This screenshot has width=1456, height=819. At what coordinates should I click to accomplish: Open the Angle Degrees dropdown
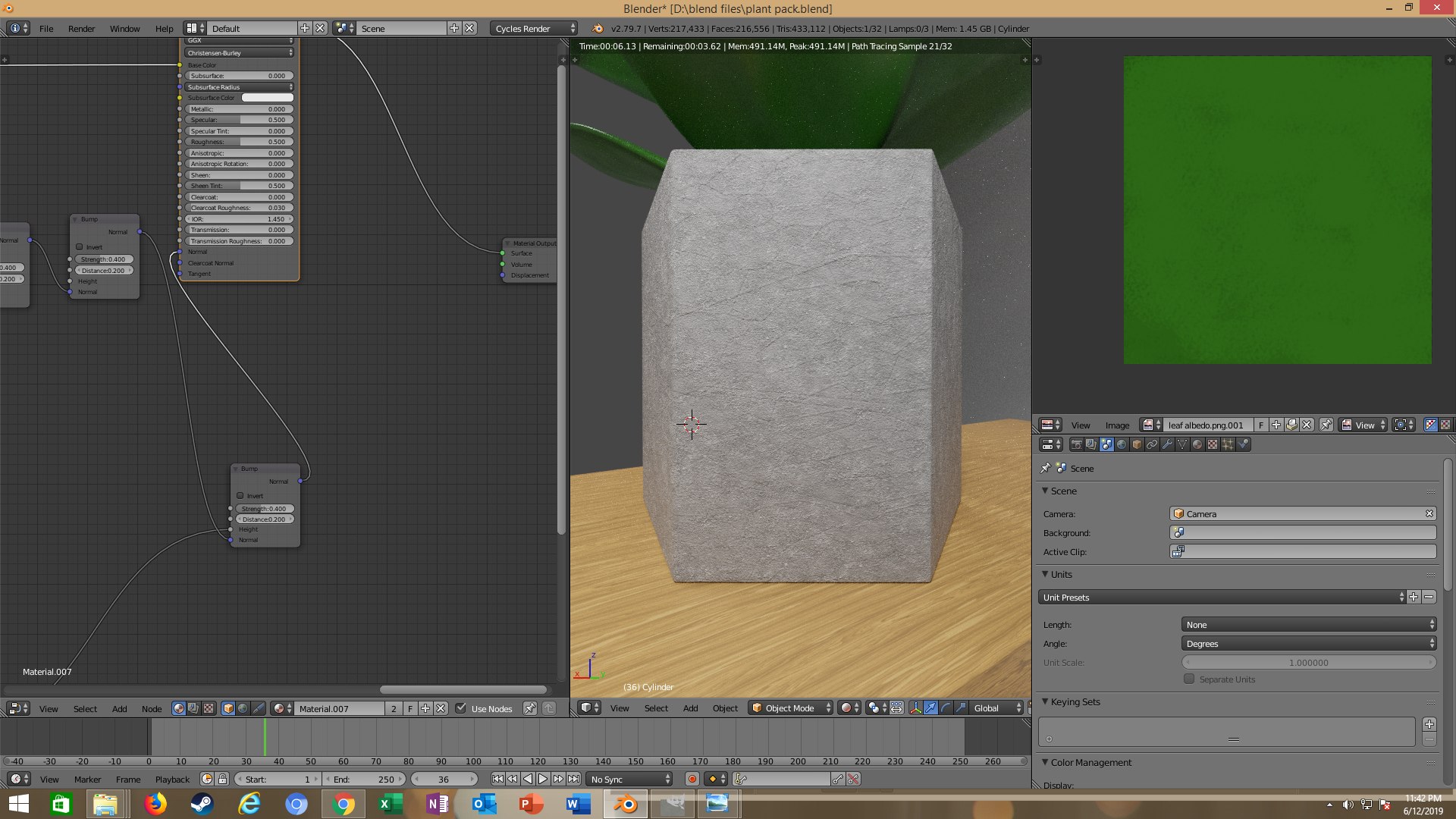coord(1308,644)
